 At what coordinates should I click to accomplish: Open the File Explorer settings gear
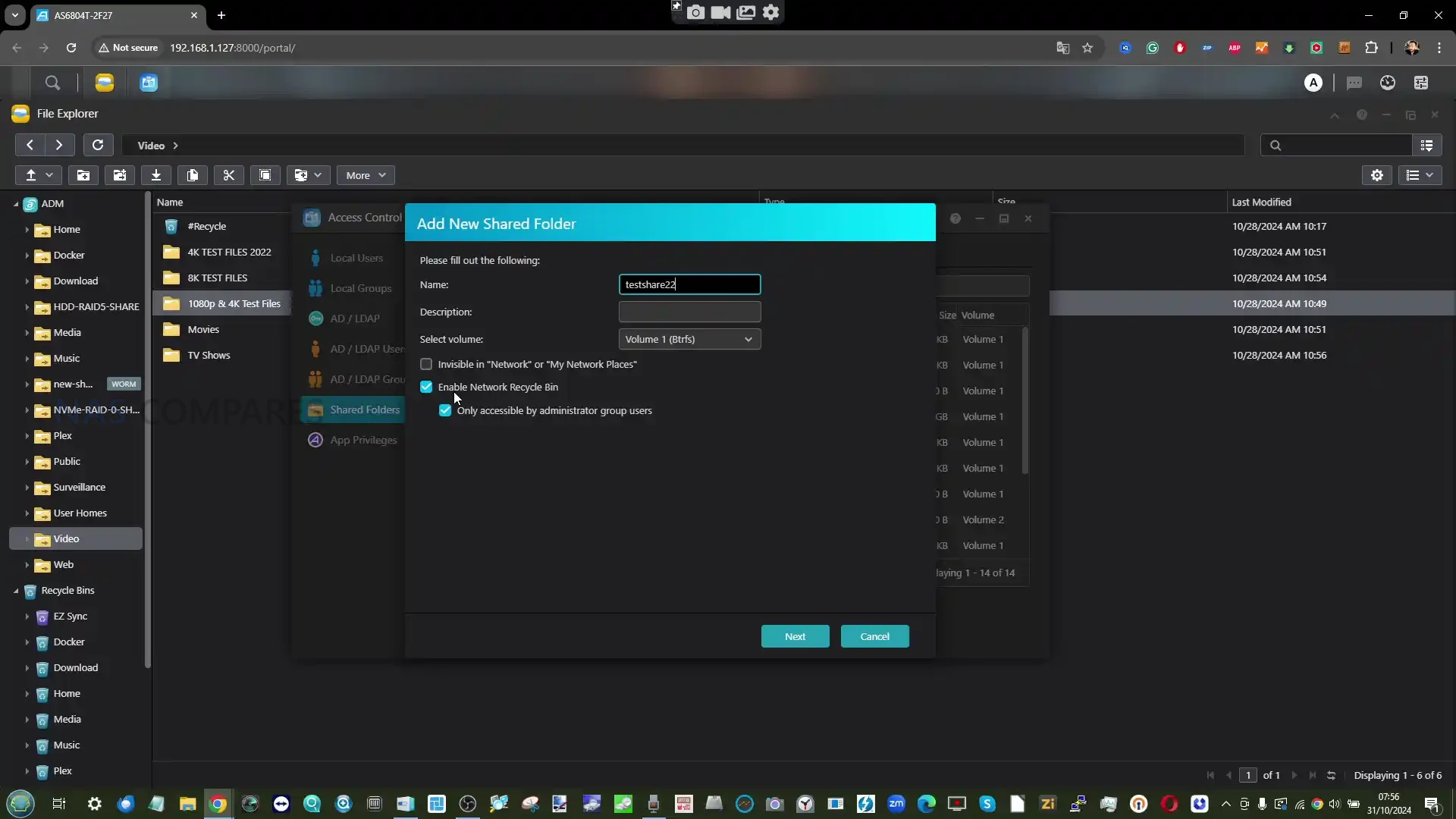pos(1377,175)
